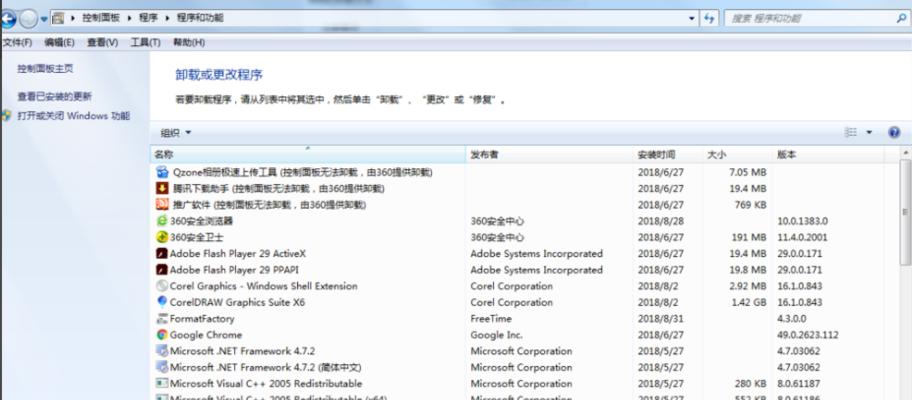This screenshot has width=912, height=400.
Task: Click the Adobe Flash Player 29 PPAPI icon
Action: pyautogui.click(x=162, y=270)
